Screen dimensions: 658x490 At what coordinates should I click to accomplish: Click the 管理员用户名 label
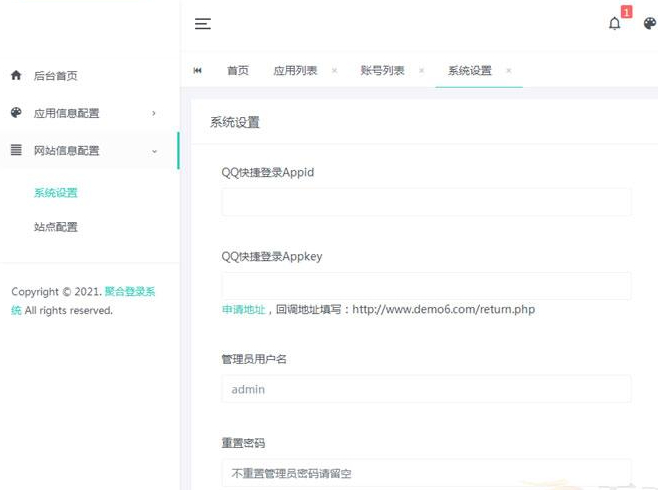(254, 359)
